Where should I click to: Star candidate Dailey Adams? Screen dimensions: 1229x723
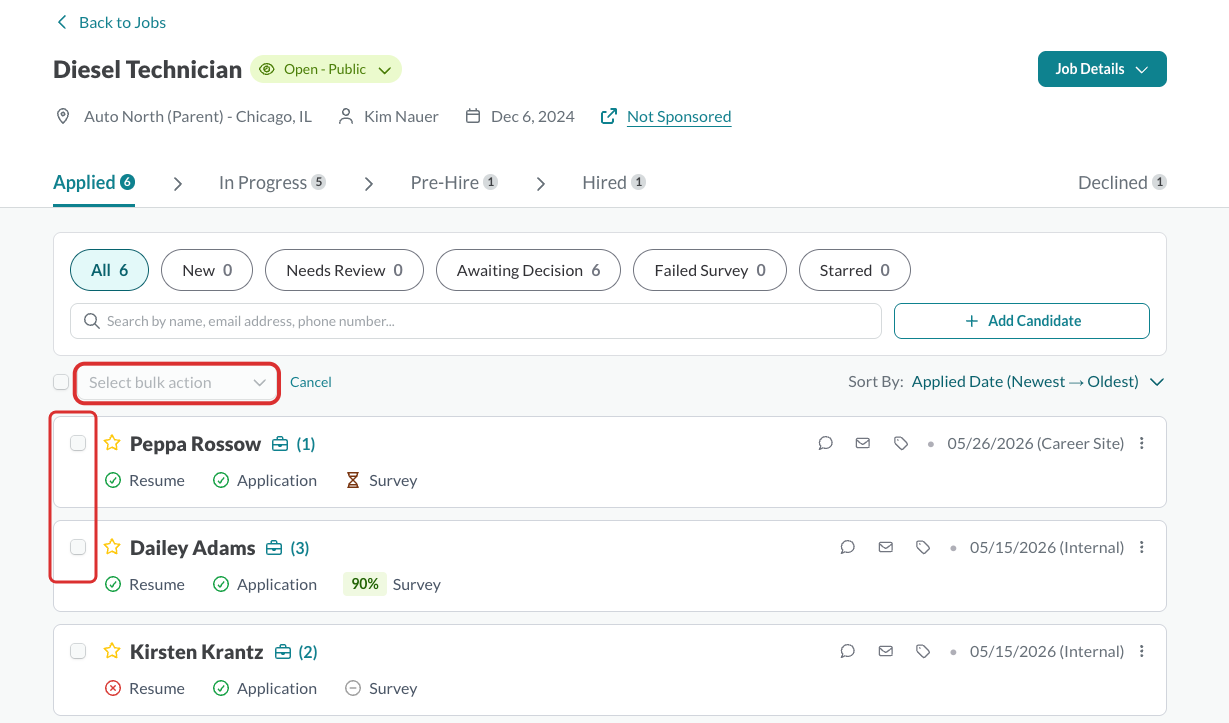click(112, 547)
